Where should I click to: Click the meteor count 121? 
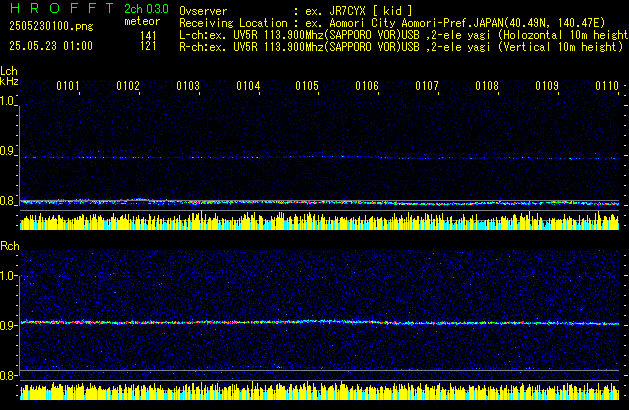click(x=148, y=46)
